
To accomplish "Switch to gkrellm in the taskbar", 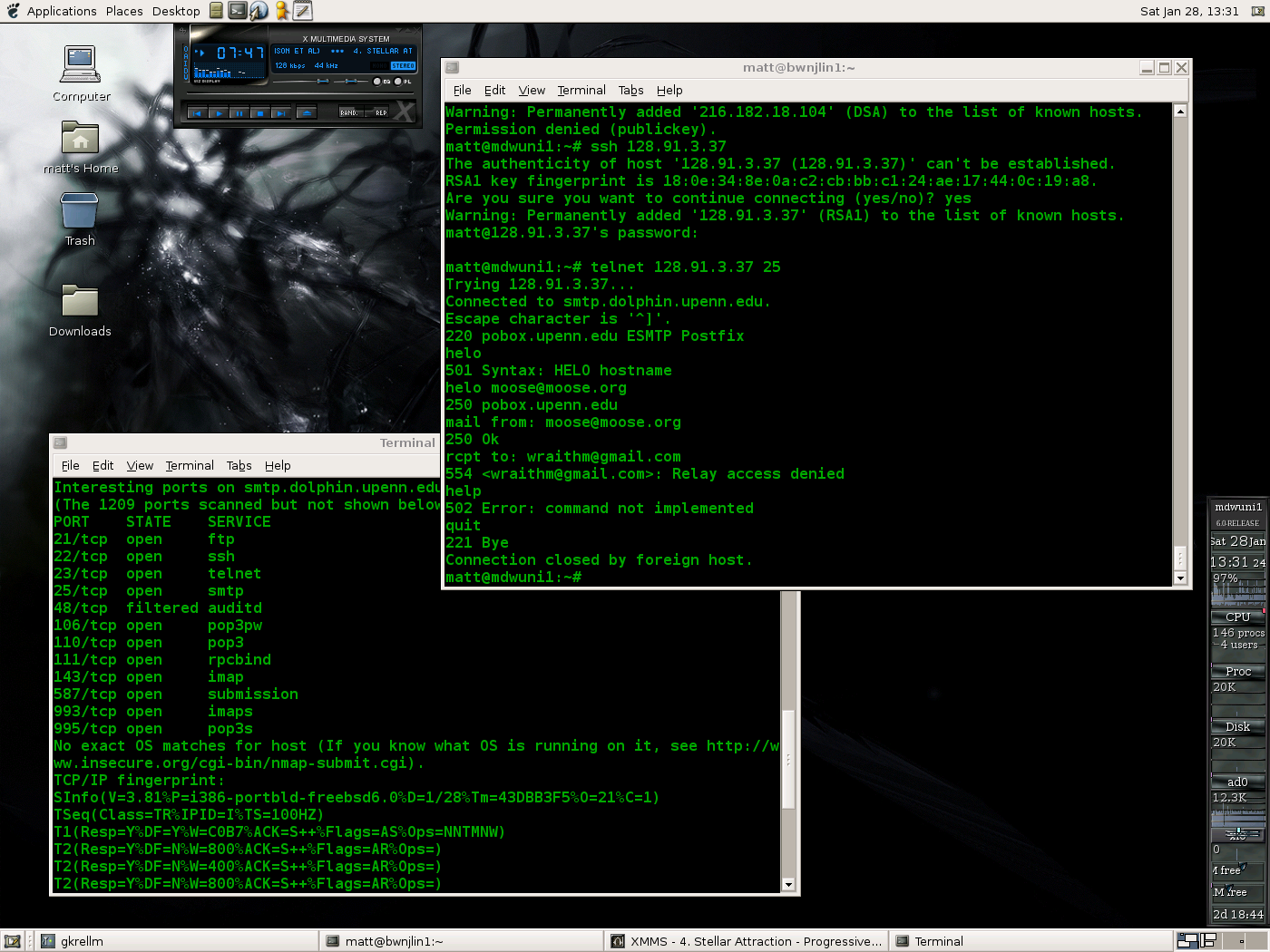I will 82,941.
